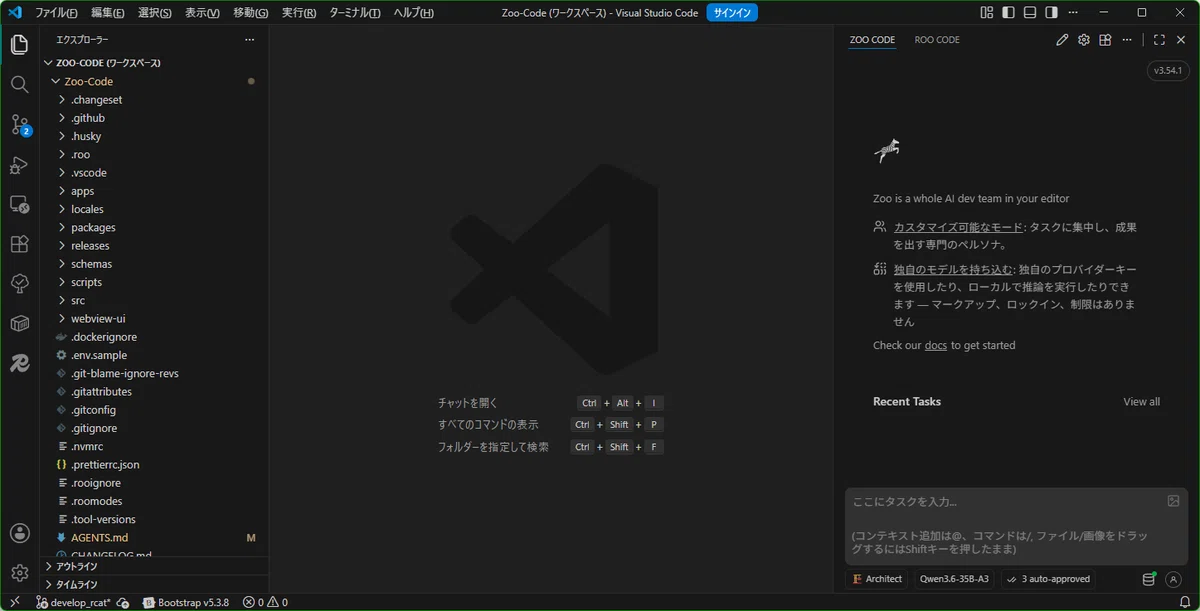Open the account circle icon below task input
1200x611 pixels.
coord(1174,579)
